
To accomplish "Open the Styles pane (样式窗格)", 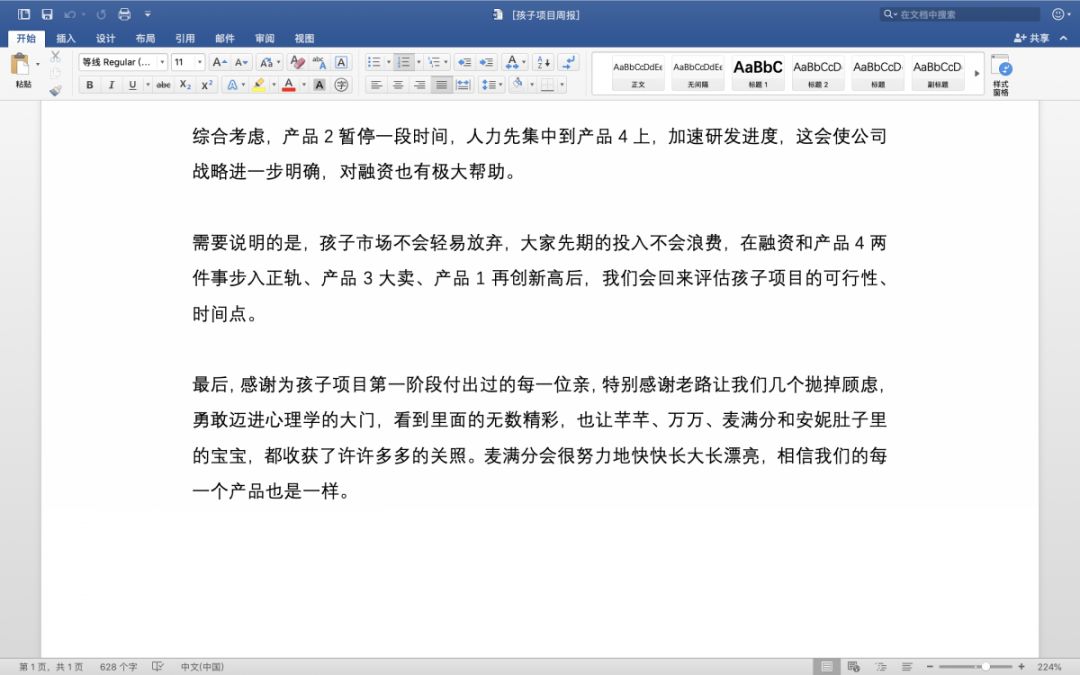I will tap(1003, 75).
